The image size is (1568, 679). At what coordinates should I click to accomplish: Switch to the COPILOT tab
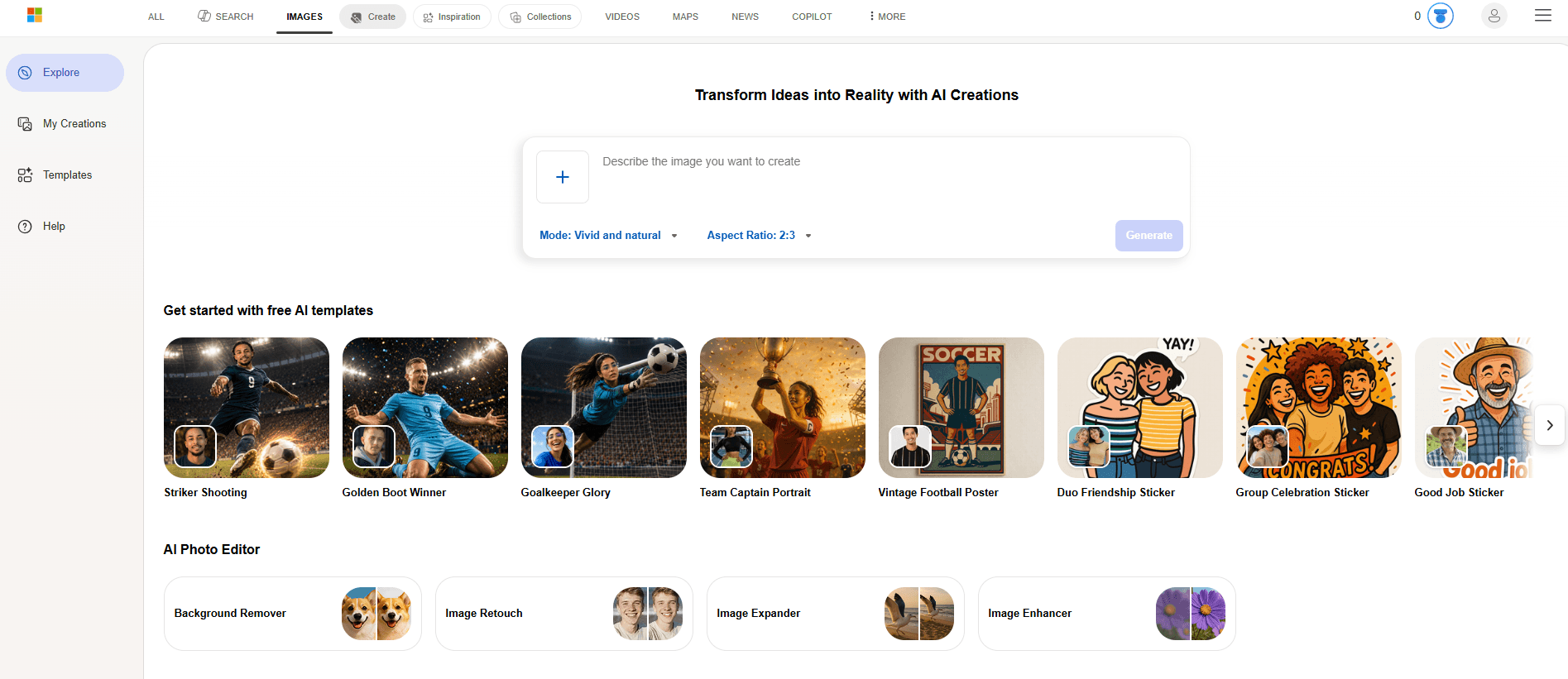click(x=812, y=17)
